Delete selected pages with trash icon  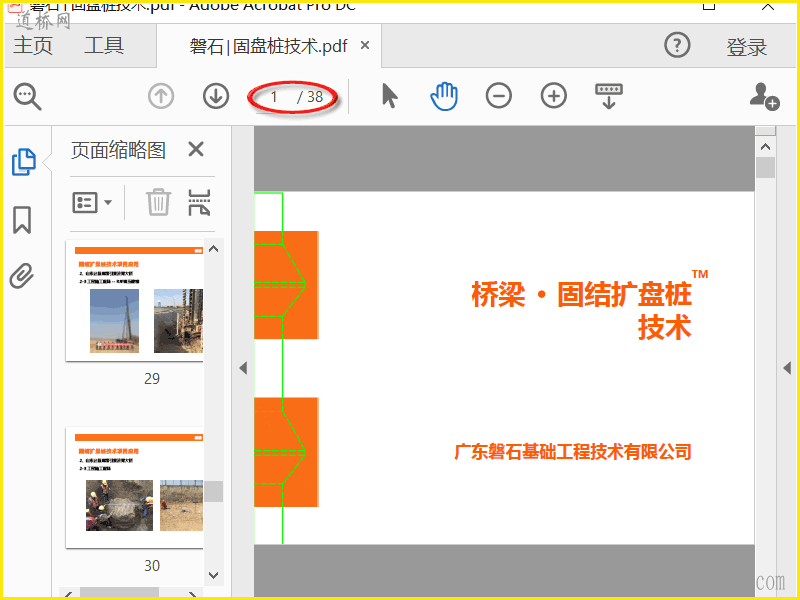tap(158, 202)
